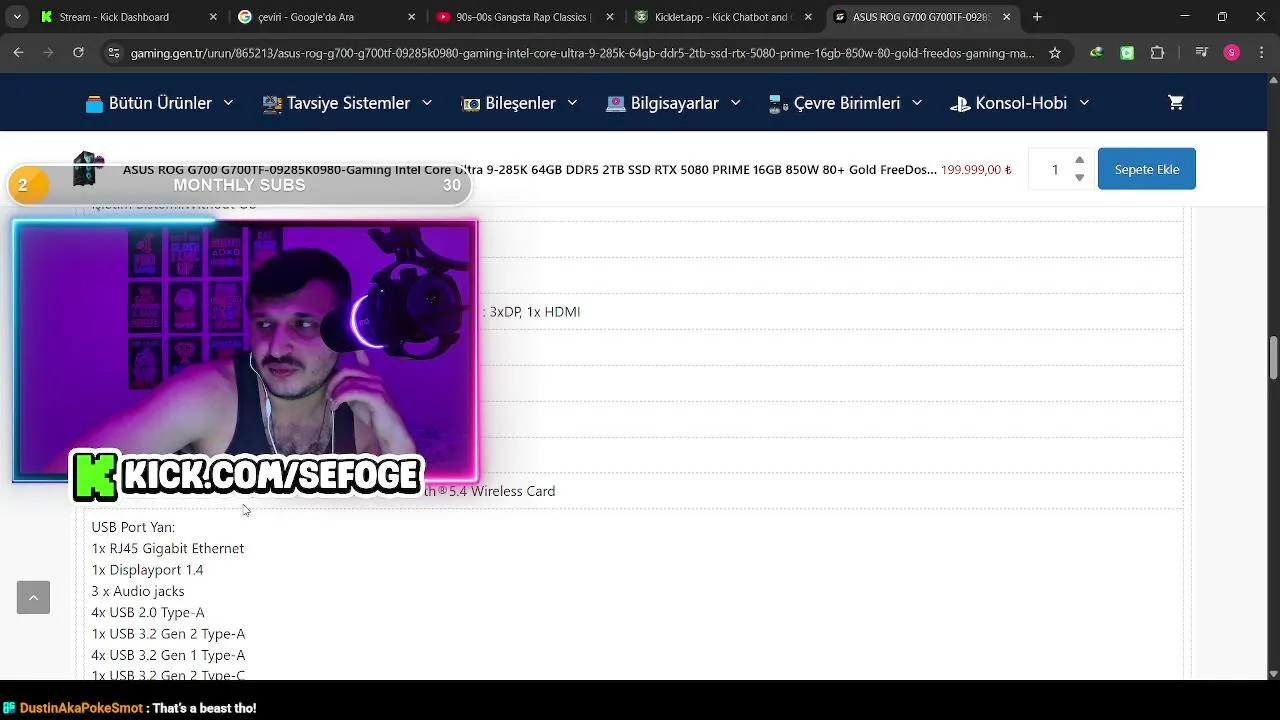Close the Kicklet.app tab

[x=808, y=17]
